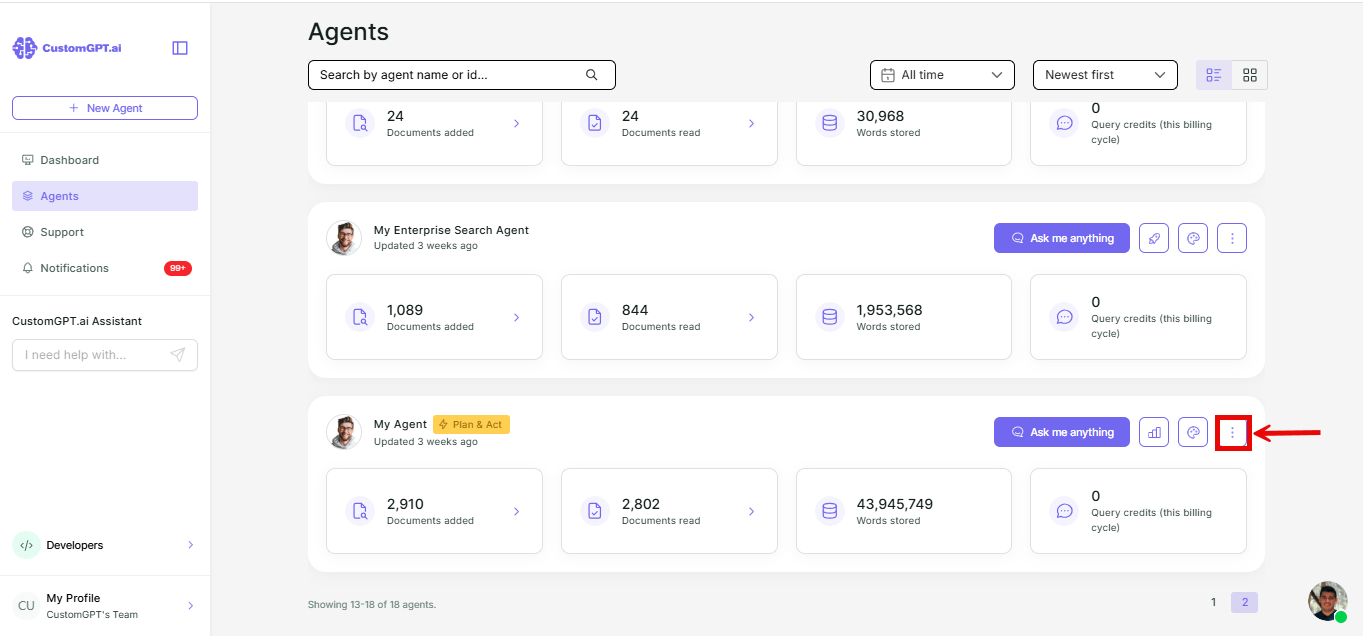Click the rocket deploy icon for Enterprise Search Agent

click(1154, 238)
